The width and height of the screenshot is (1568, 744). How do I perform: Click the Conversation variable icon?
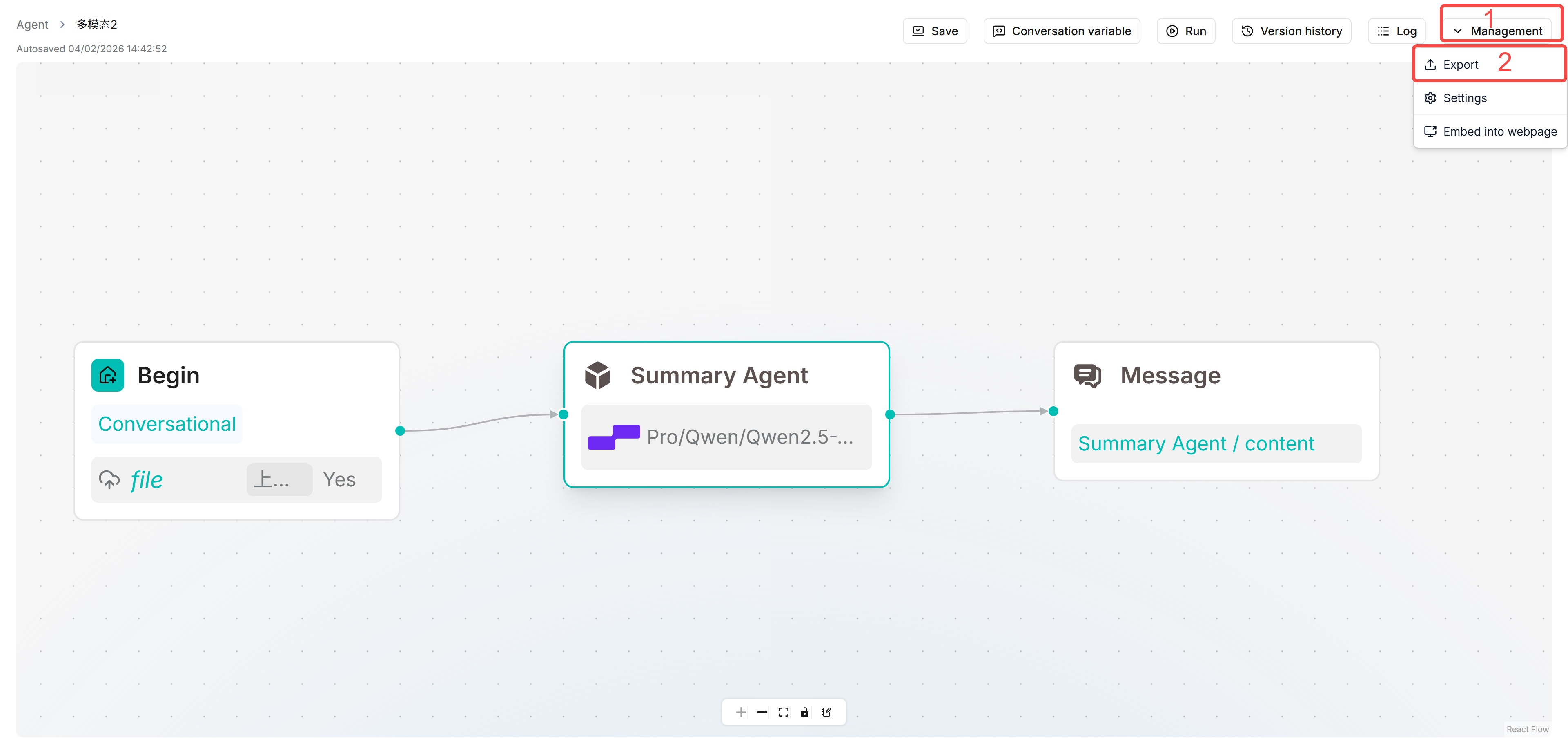(x=999, y=31)
